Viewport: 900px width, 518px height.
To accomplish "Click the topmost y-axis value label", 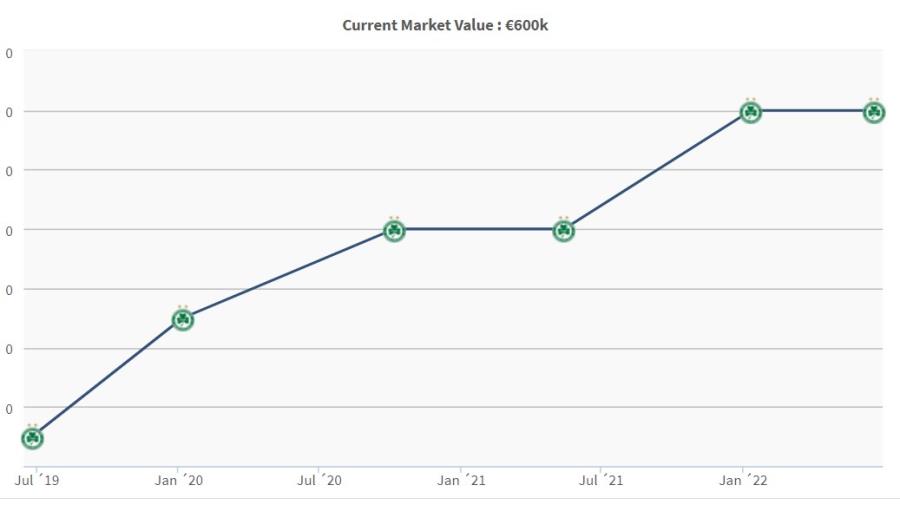I will [x=9, y=52].
